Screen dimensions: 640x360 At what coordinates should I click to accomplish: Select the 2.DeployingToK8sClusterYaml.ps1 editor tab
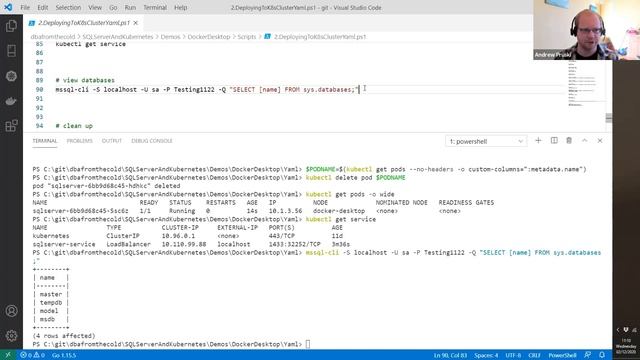point(84,23)
